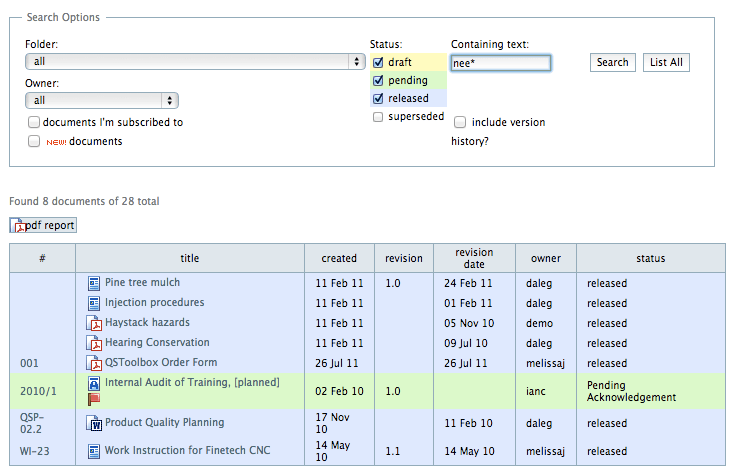This screenshot has width=736, height=473.
Task: Sort by the title column header
Action: pyautogui.click(x=190, y=259)
